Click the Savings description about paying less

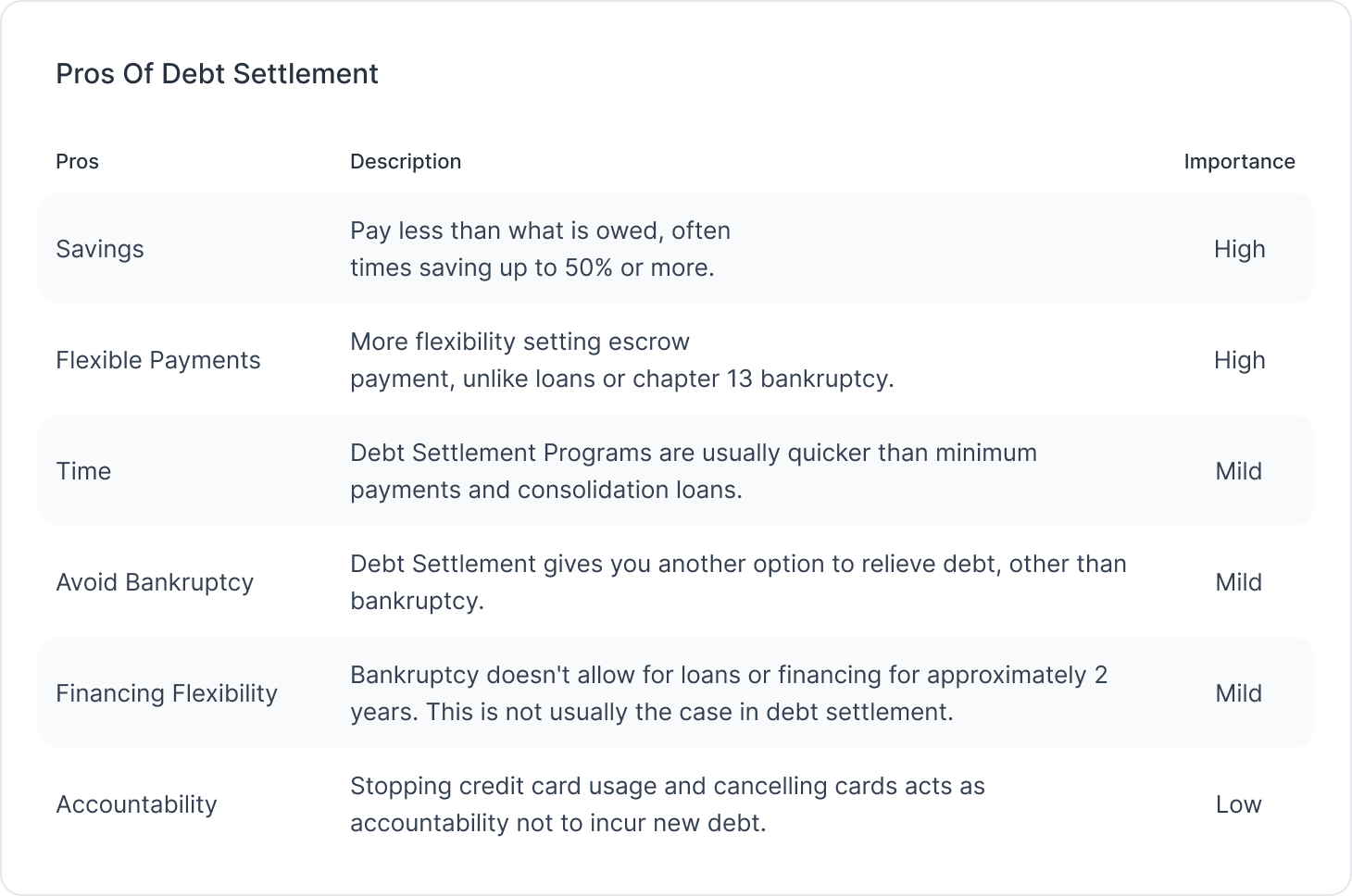pyautogui.click(x=540, y=249)
